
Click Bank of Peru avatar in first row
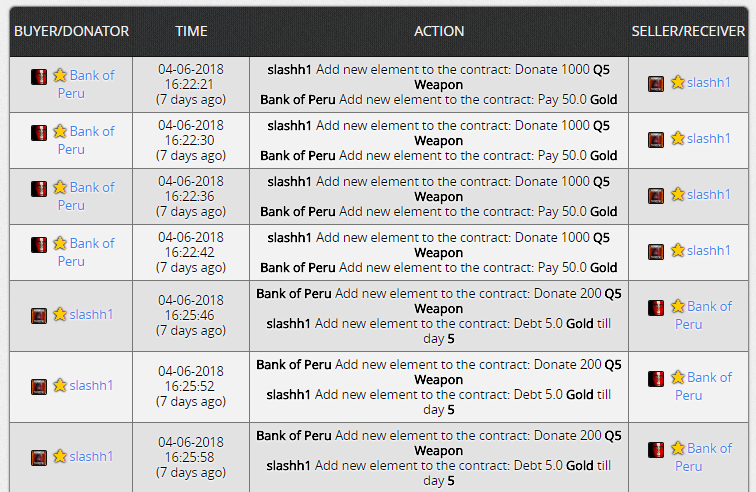click(39, 77)
